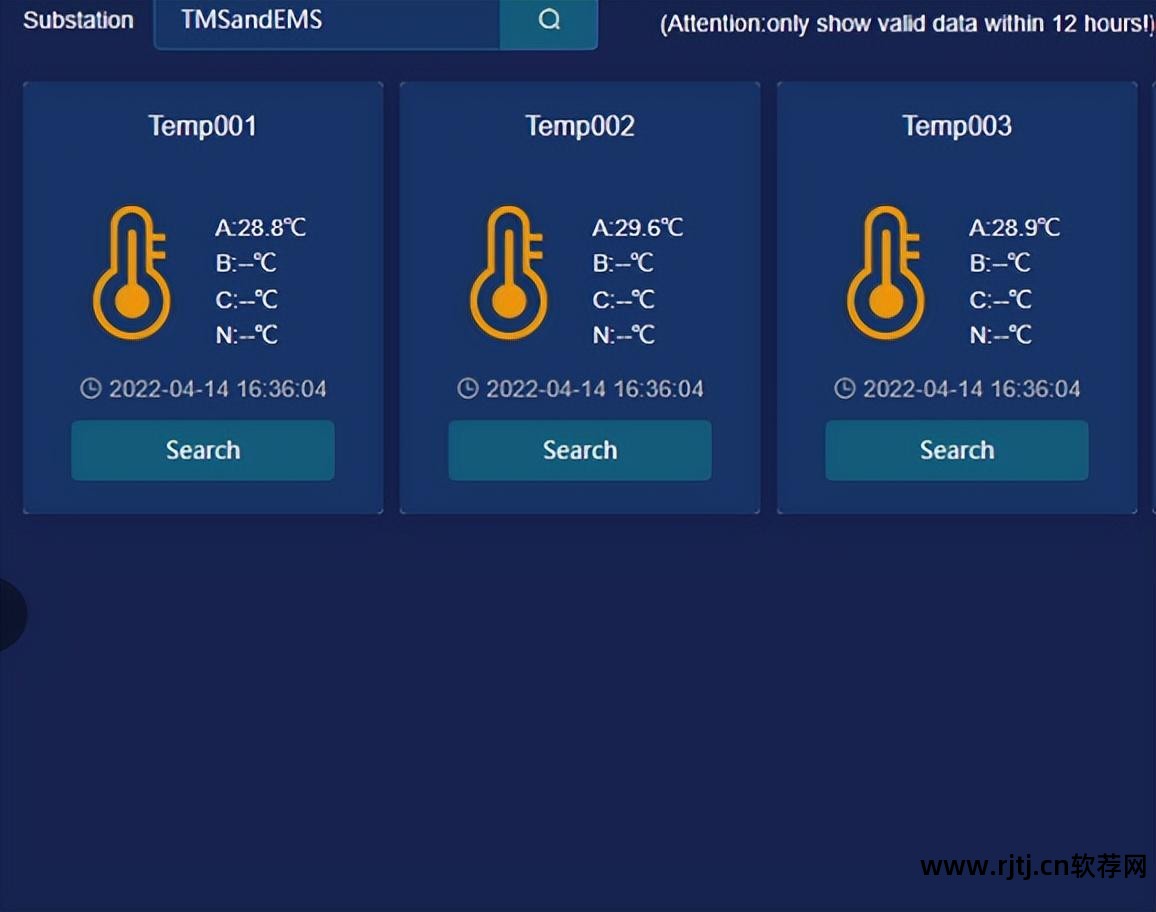The height and width of the screenshot is (912, 1156).
Task: Click the C:--℃ value in Temp002
Action: coord(624,299)
